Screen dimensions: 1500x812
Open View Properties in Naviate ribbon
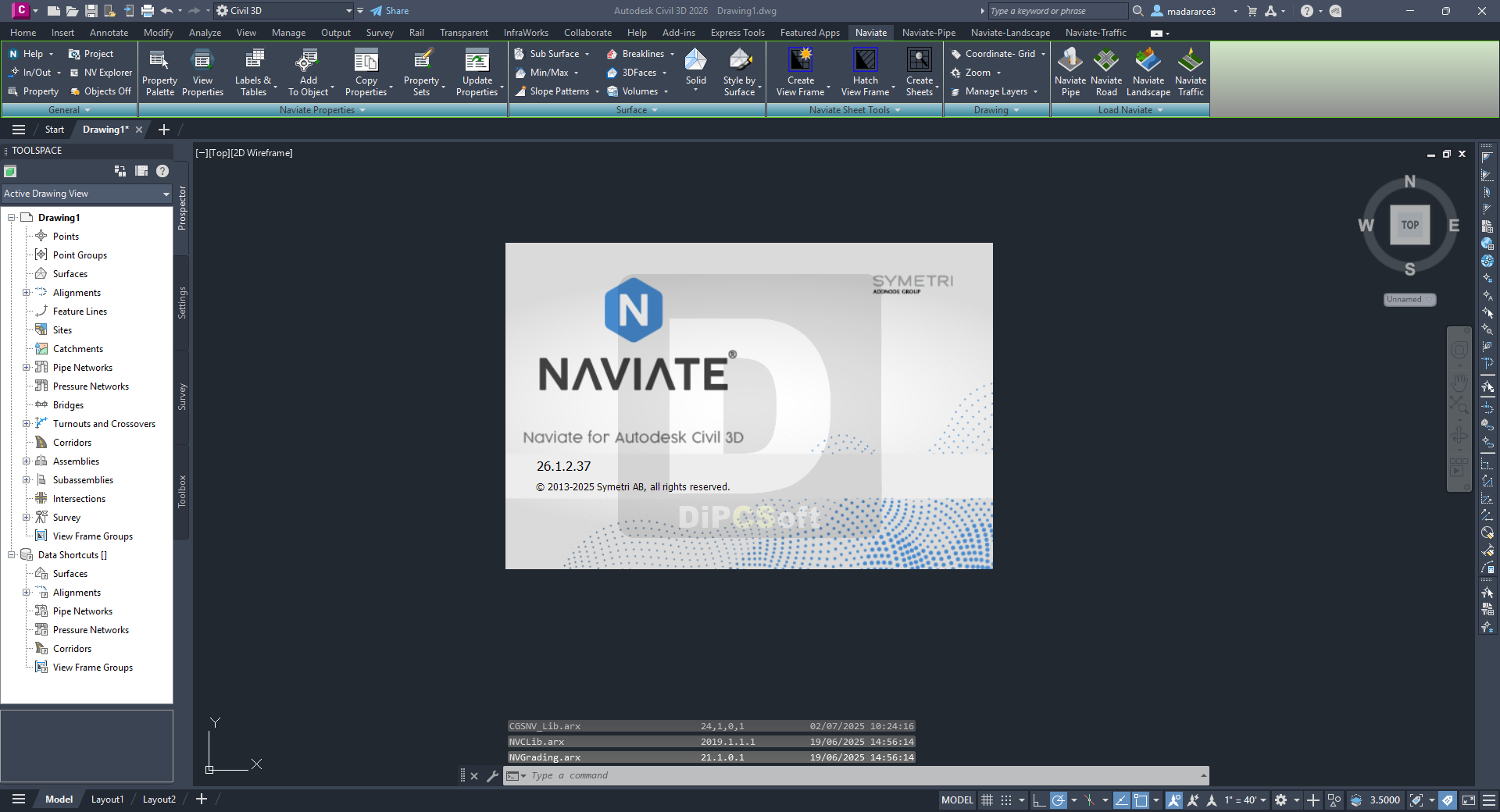coord(202,73)
